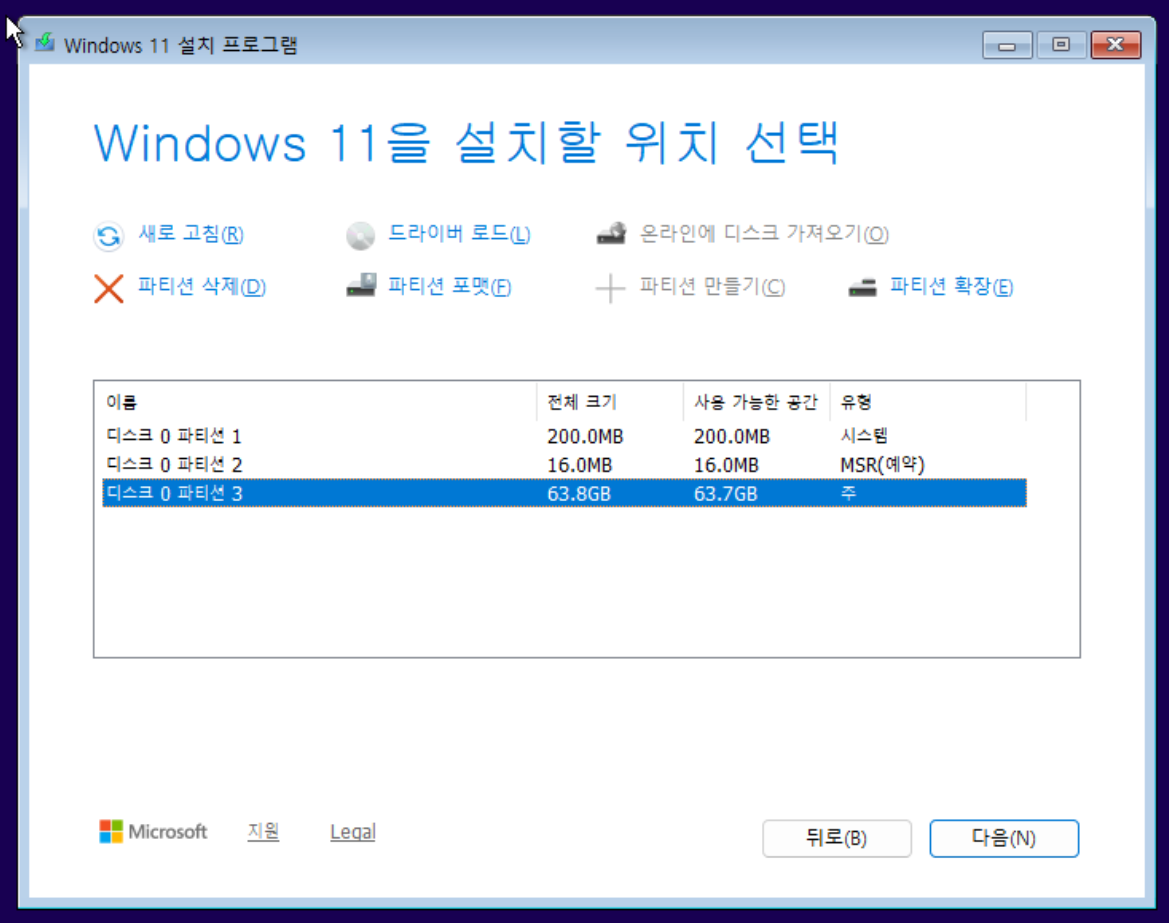Click the 이름 column header
The height and width of the screenshot is (923, 1169).
click(319, 403)
